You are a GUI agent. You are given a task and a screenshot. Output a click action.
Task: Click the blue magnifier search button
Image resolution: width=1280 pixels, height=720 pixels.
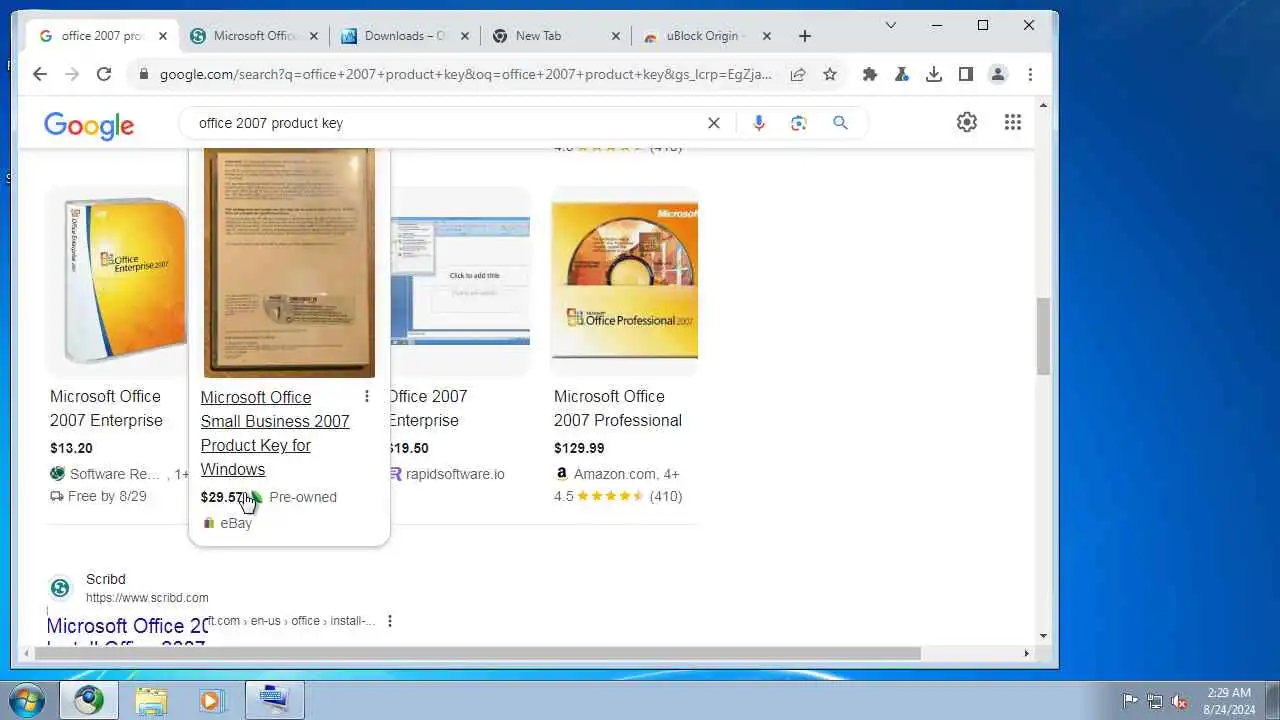(840, 123)
